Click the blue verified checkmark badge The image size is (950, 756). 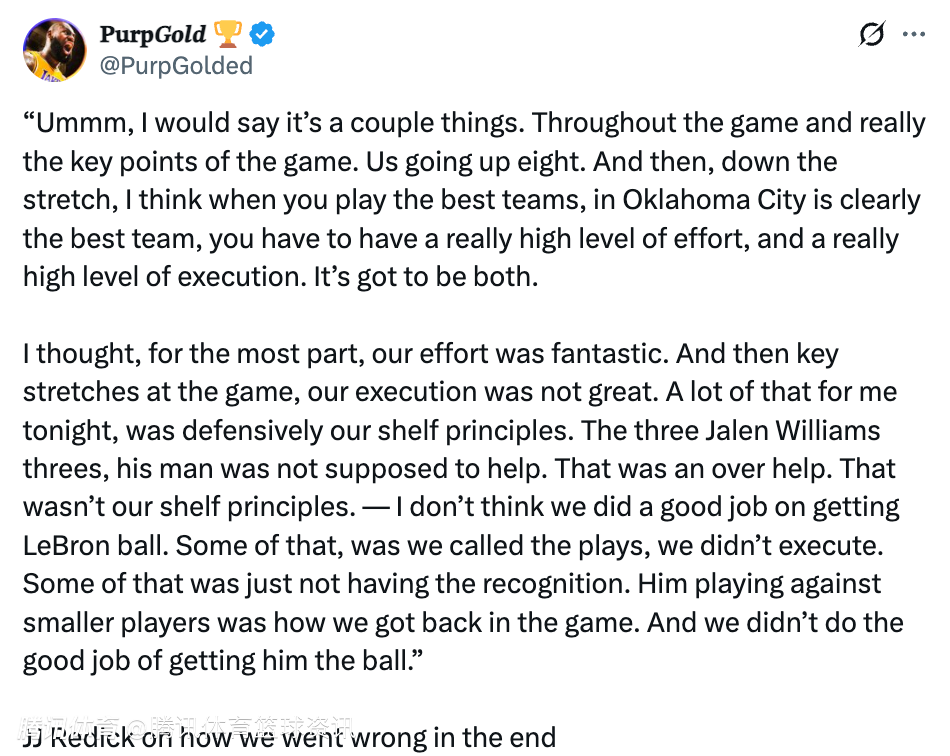pos(262,35)
